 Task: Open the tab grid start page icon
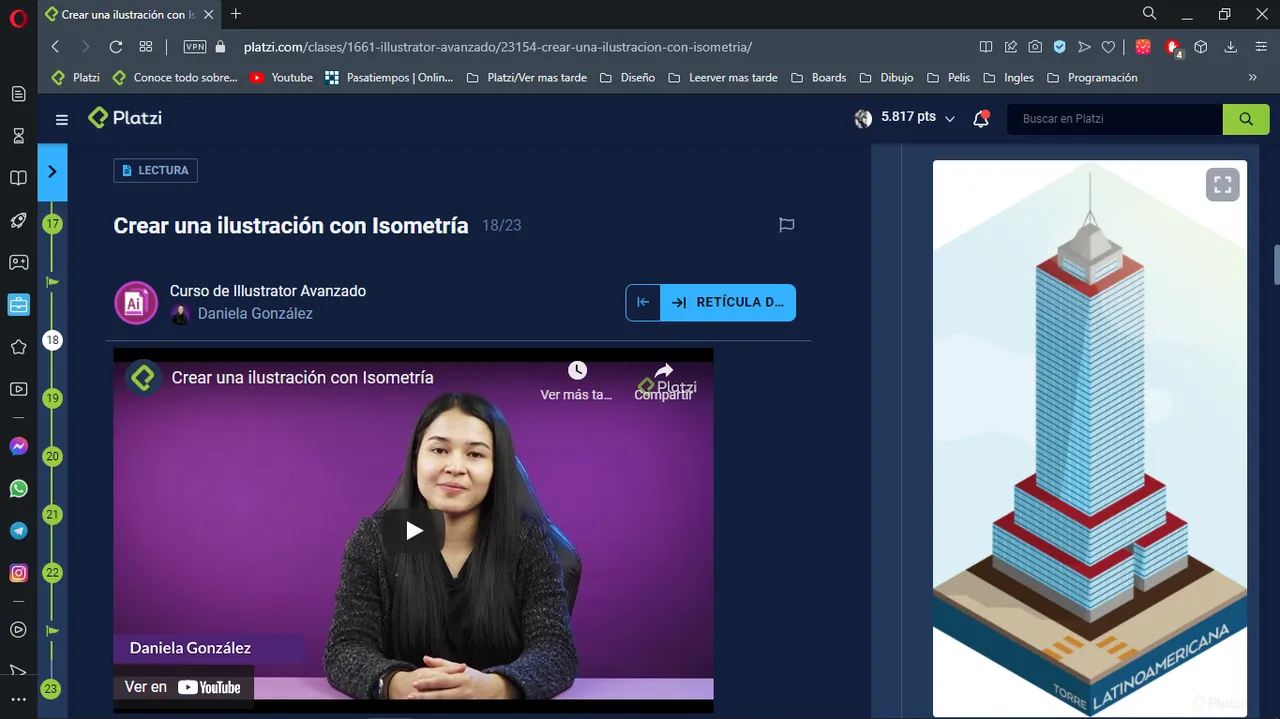pos(146,47)
